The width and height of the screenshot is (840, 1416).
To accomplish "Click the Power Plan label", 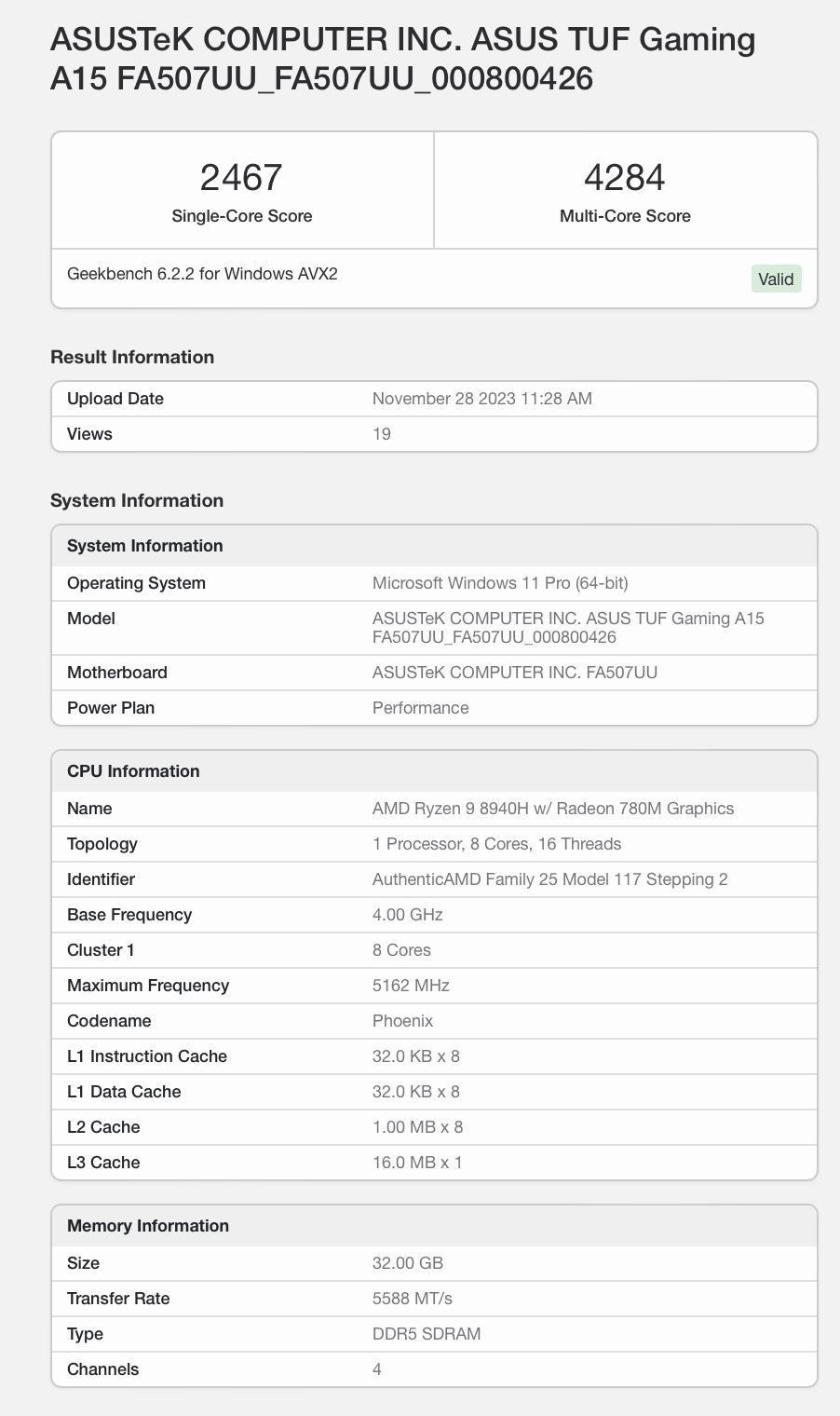I will [x=111, y=708].
